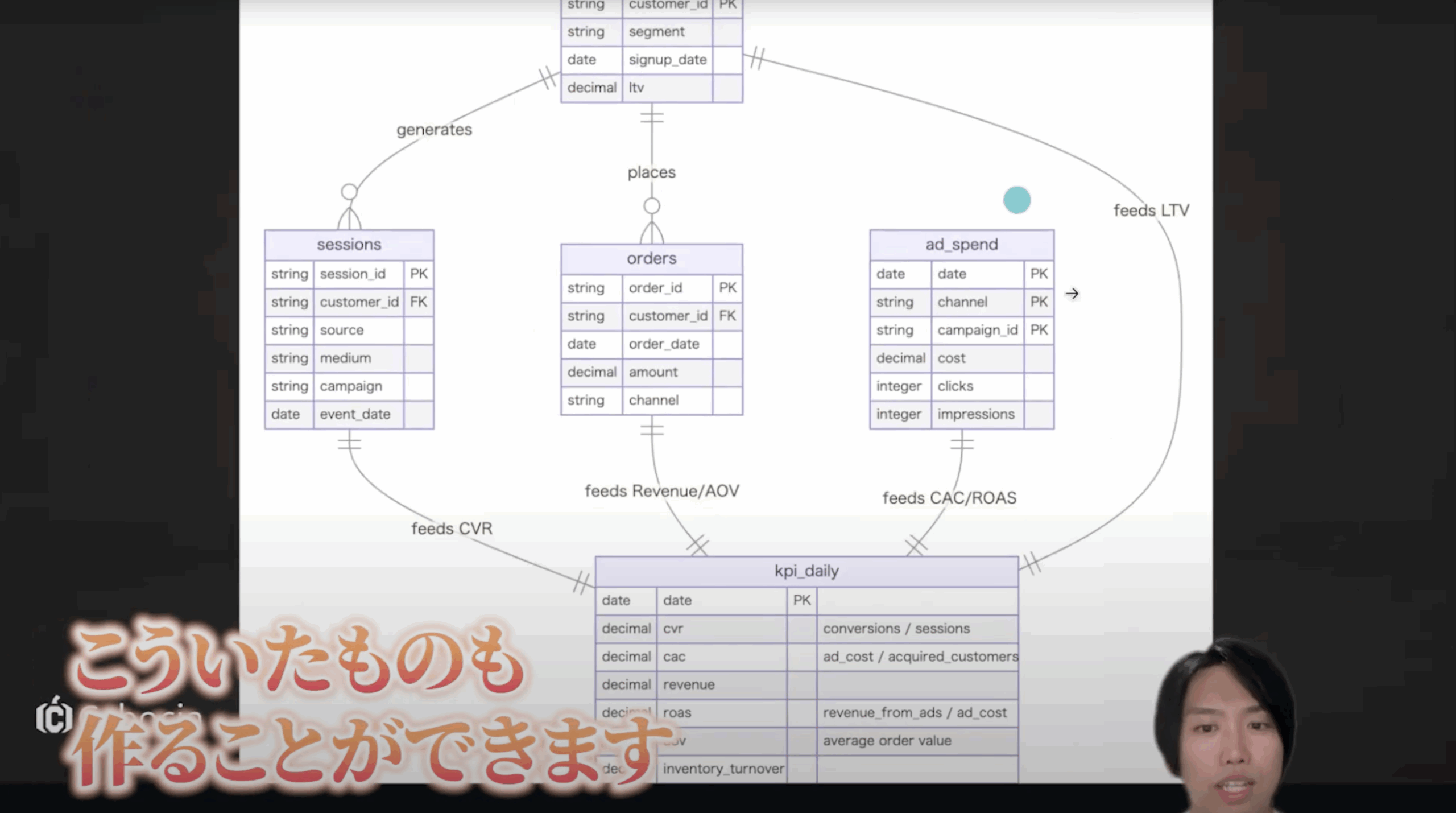The width and height of the screenshot is (1456, 813).
Task: Click the 'feeds LTV' relationship label
Action: 1151,211
